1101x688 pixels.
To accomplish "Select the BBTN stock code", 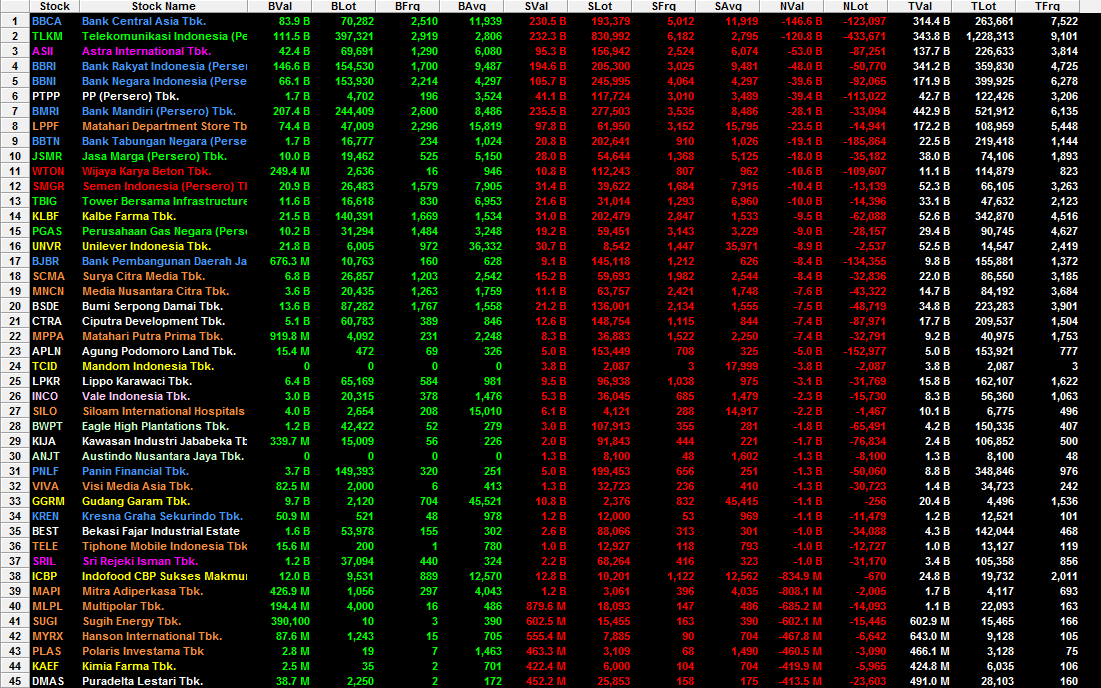I will click(46, 141).
